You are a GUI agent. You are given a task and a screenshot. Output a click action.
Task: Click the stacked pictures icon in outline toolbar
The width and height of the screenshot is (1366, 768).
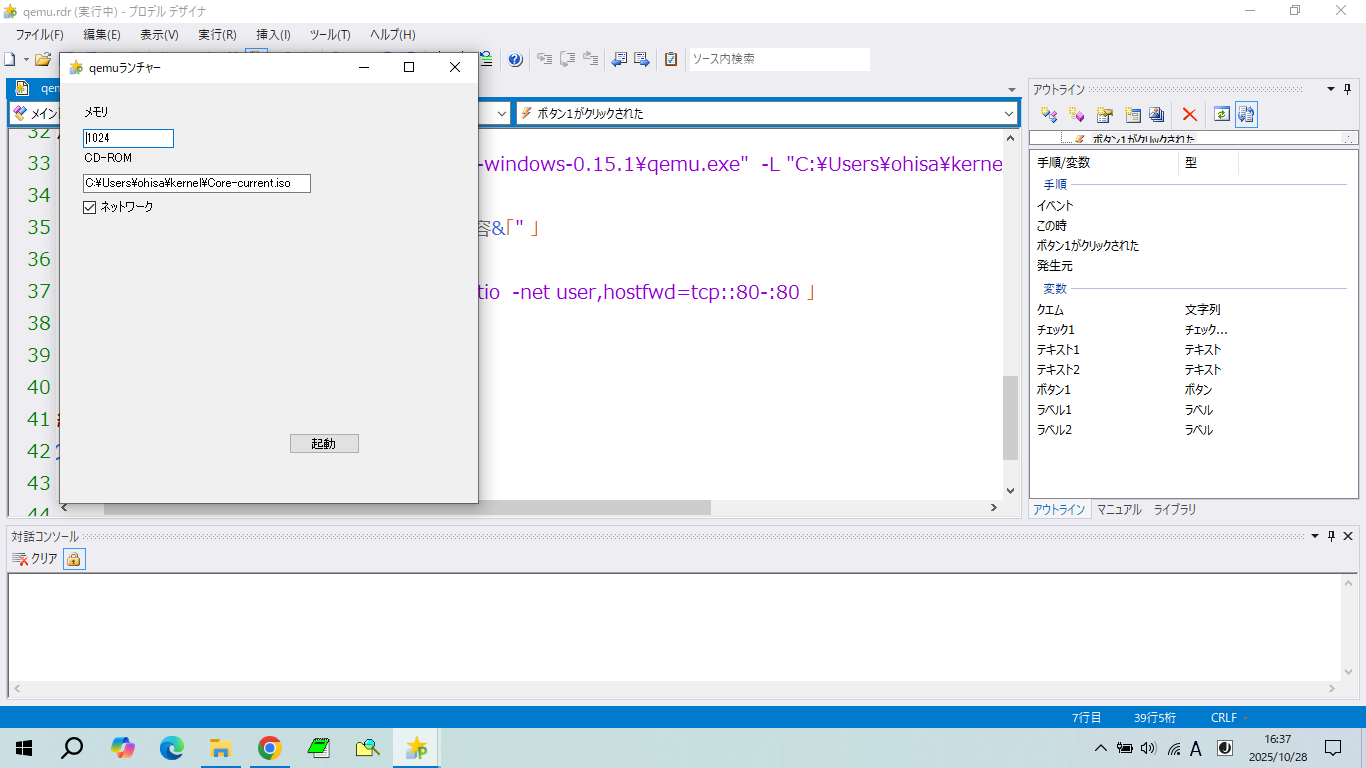pos(1156,115)
